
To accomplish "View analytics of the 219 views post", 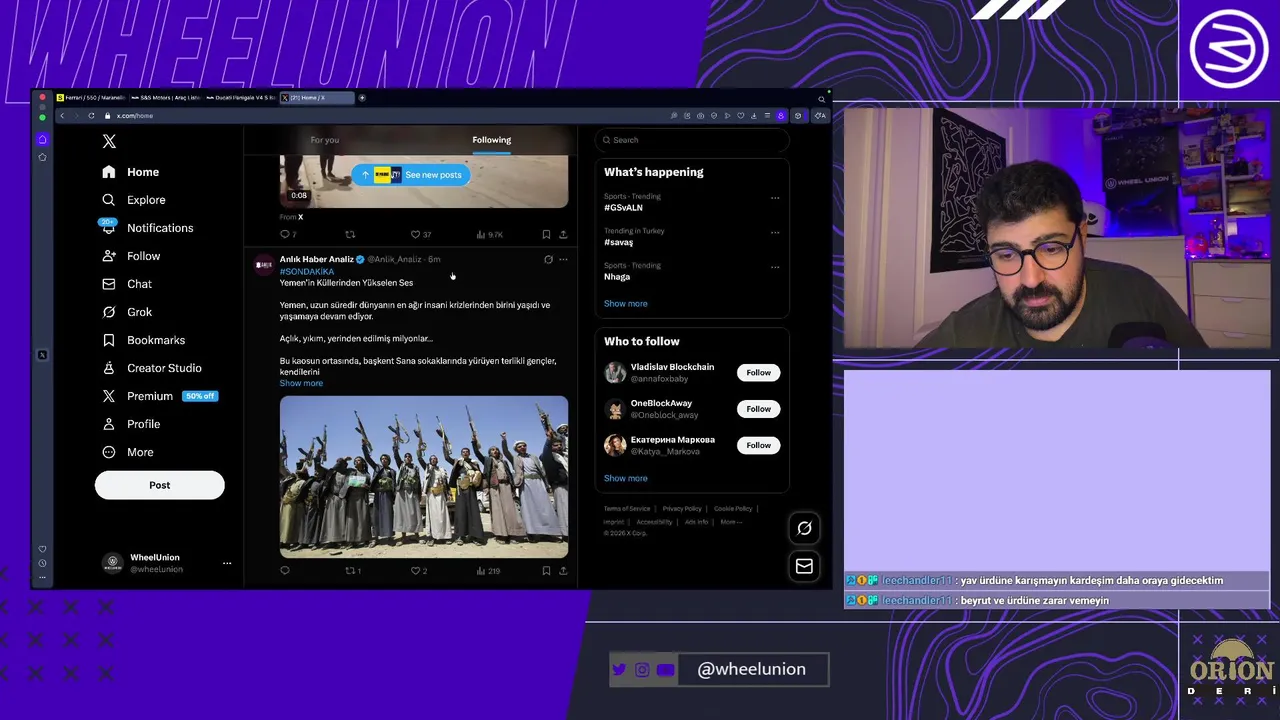I will [488, 571].
